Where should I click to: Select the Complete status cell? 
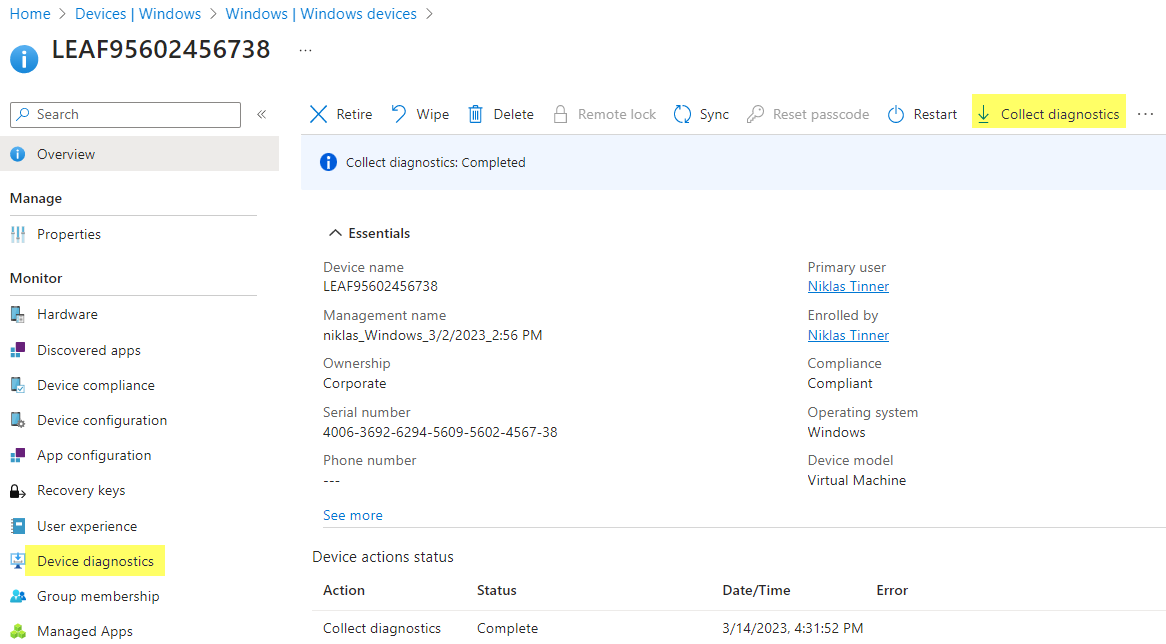coord(507,628)
